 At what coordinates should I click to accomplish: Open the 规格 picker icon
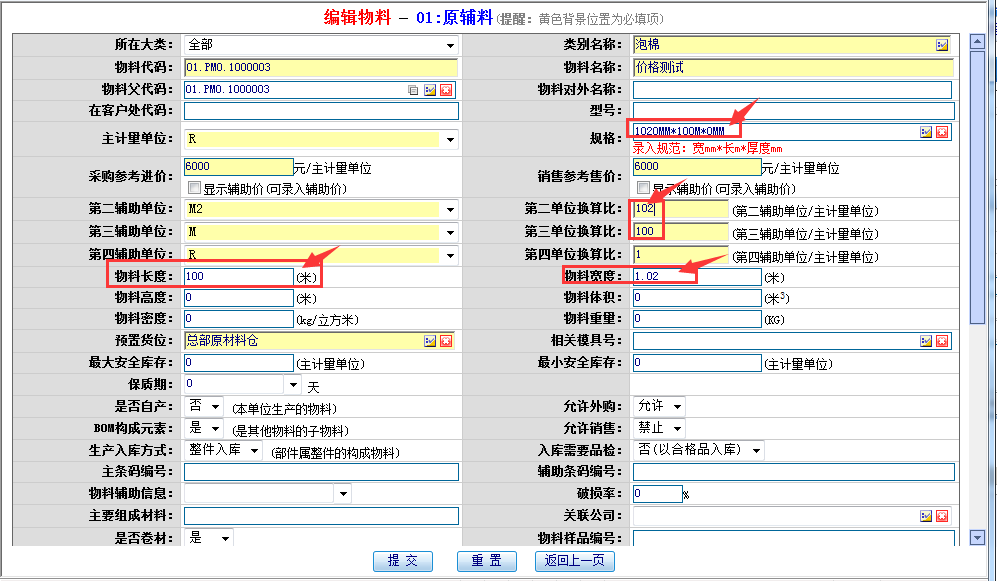click(x=926, y=132)
